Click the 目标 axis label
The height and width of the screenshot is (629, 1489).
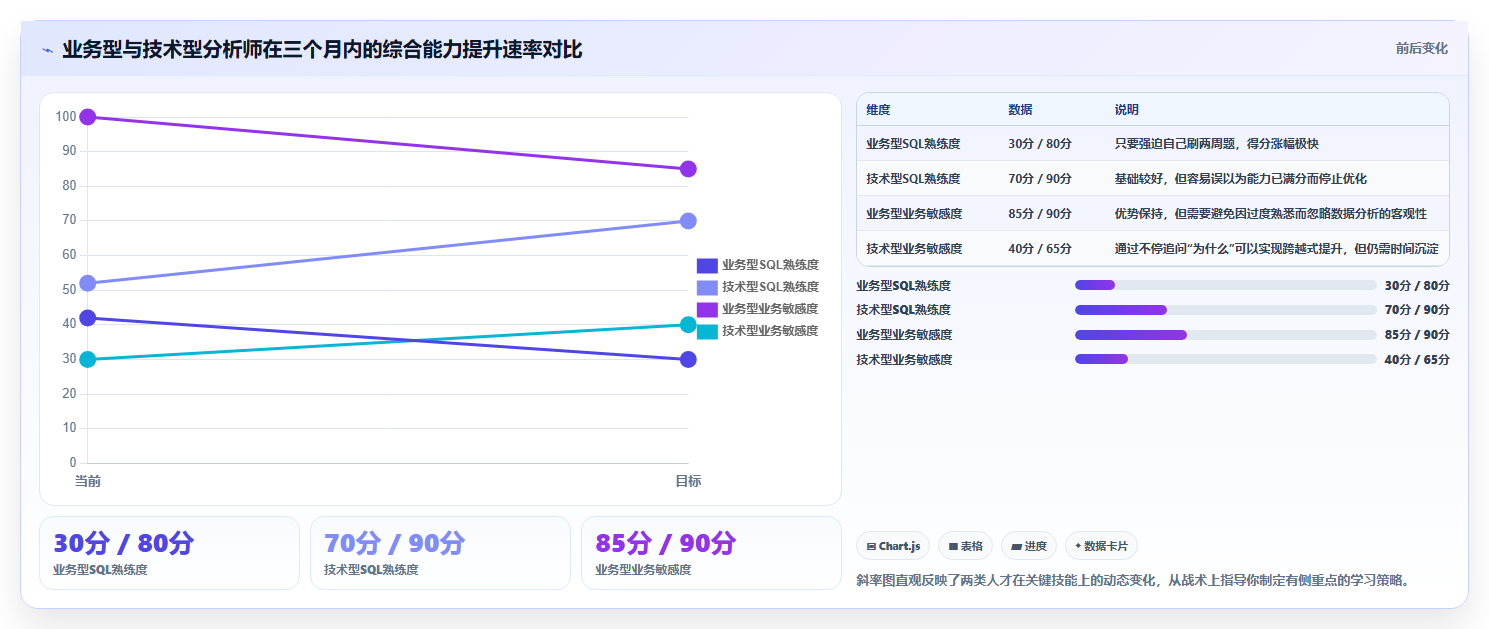(x=688, y=481)
